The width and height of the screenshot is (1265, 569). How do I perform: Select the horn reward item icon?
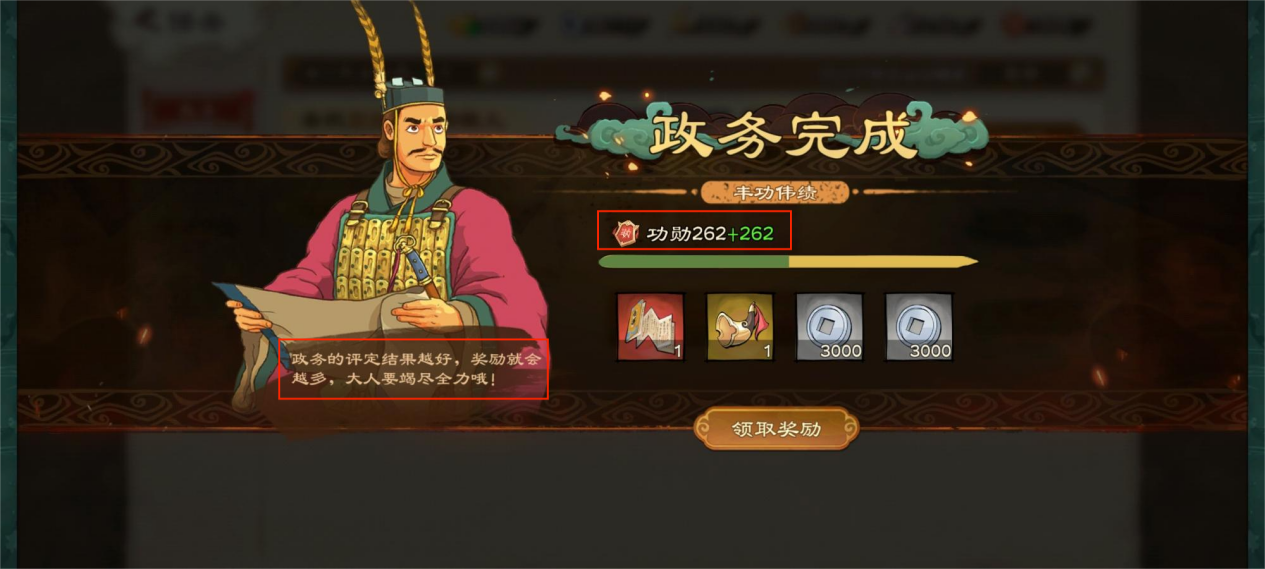point(740,327)
